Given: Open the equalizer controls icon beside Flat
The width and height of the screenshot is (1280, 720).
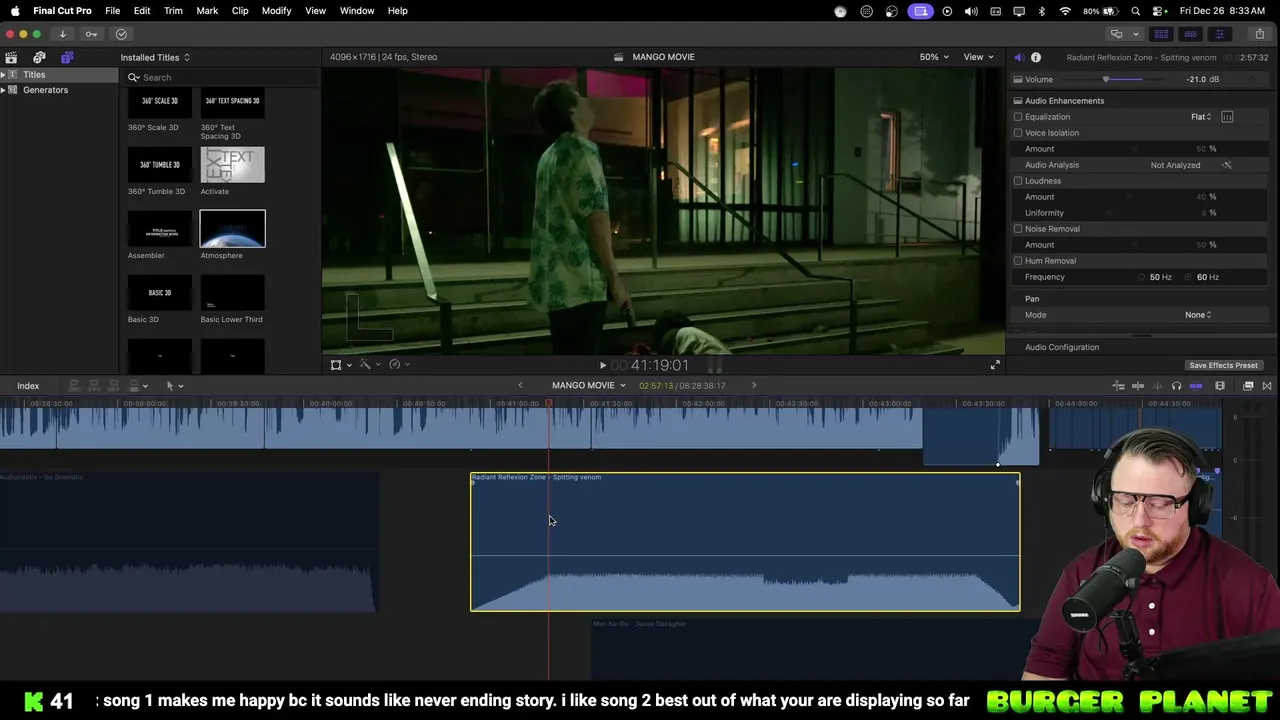Looking at the screenshot, I should pyautogui.click(x=1227, y=117).
